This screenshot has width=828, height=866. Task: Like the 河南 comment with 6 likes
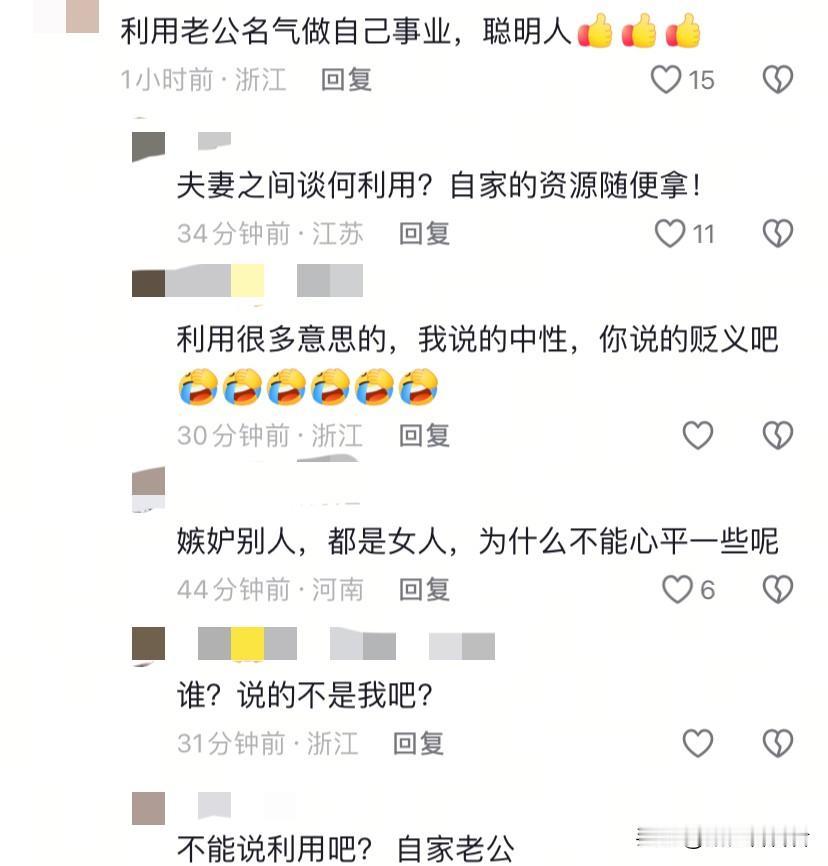677,589
